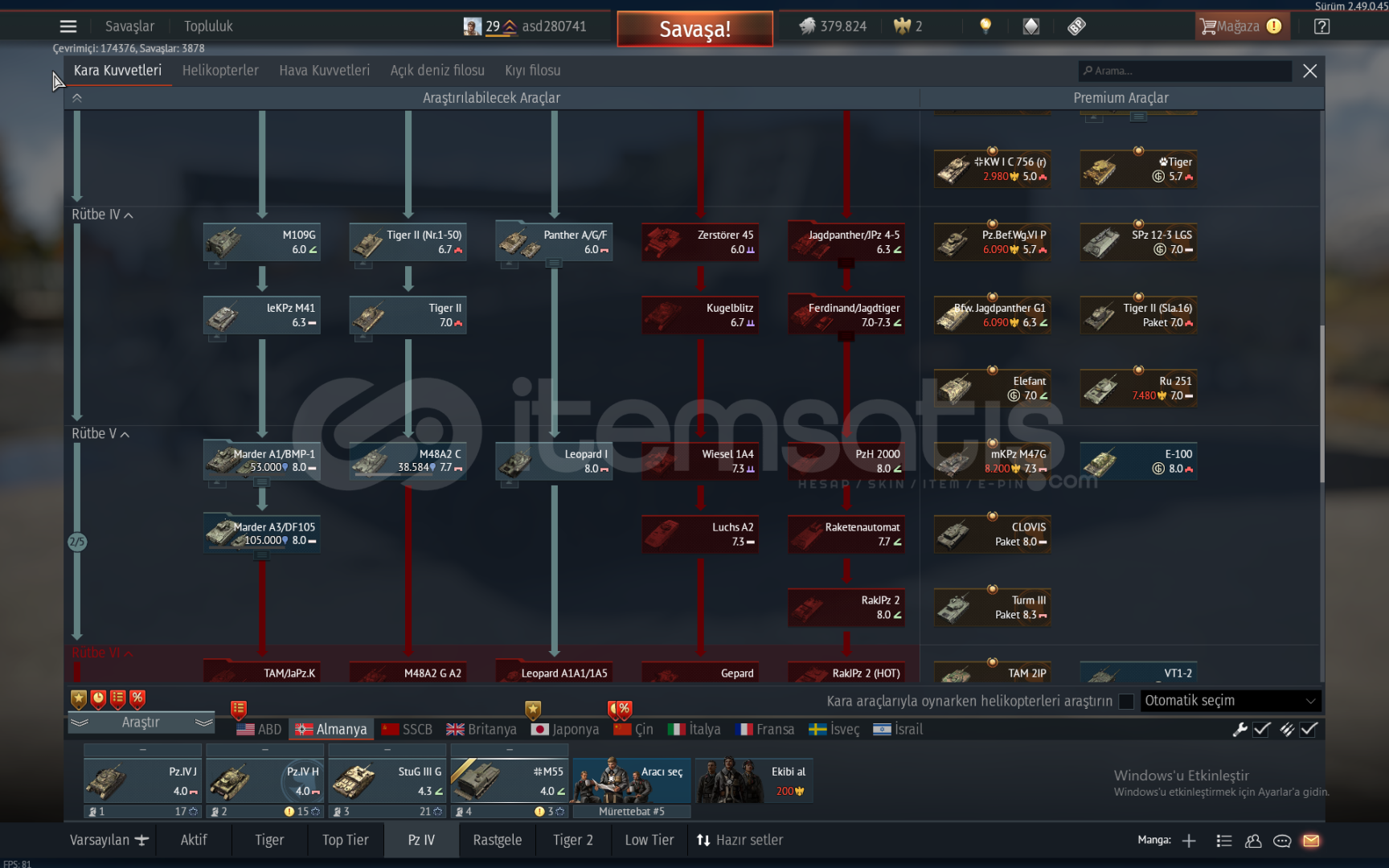Expand the Ferdinand/Jagdtiger vehicle group

(x=846, y=336)
